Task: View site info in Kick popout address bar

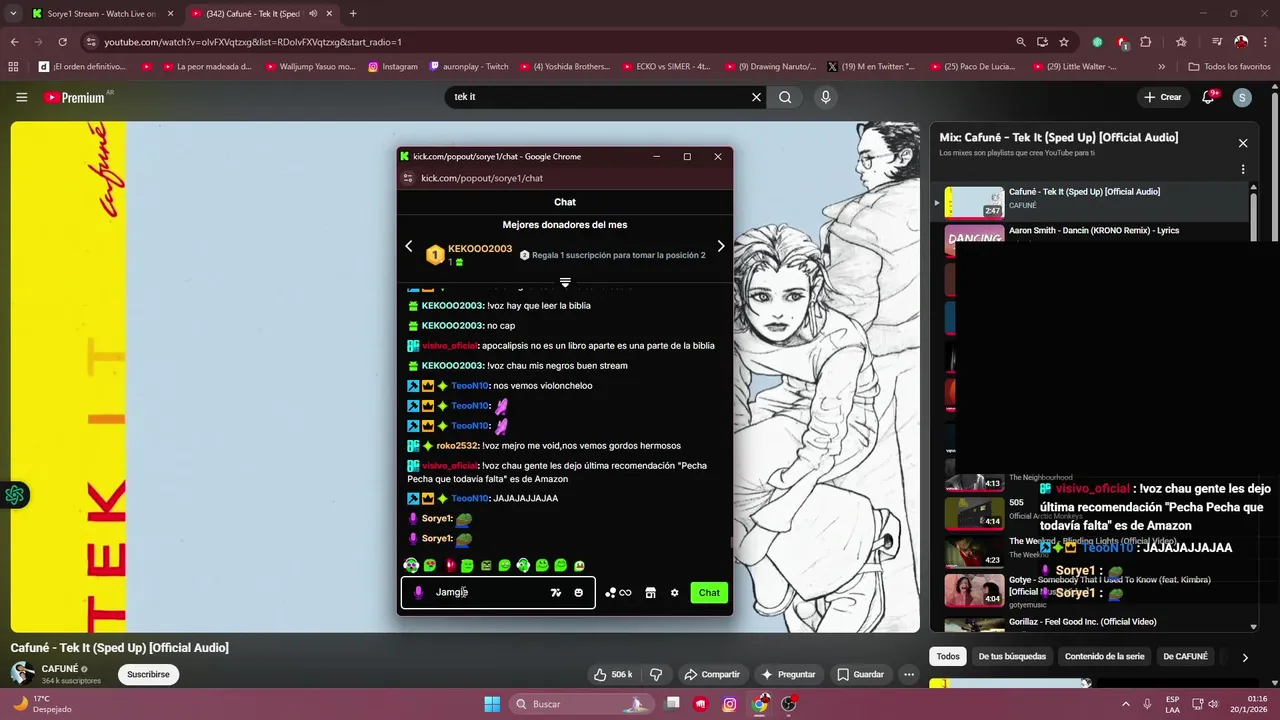Action: tap(408, 178)
